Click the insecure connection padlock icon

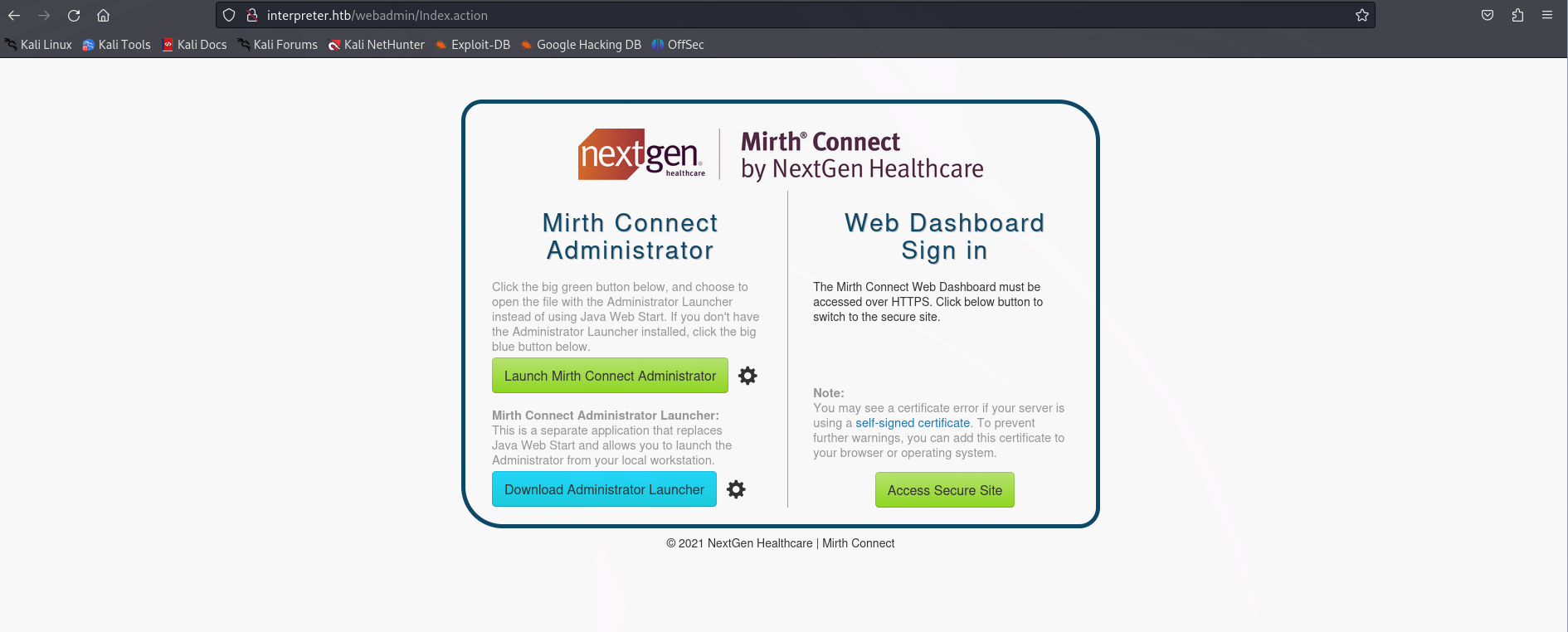click(x=251, y=15)
